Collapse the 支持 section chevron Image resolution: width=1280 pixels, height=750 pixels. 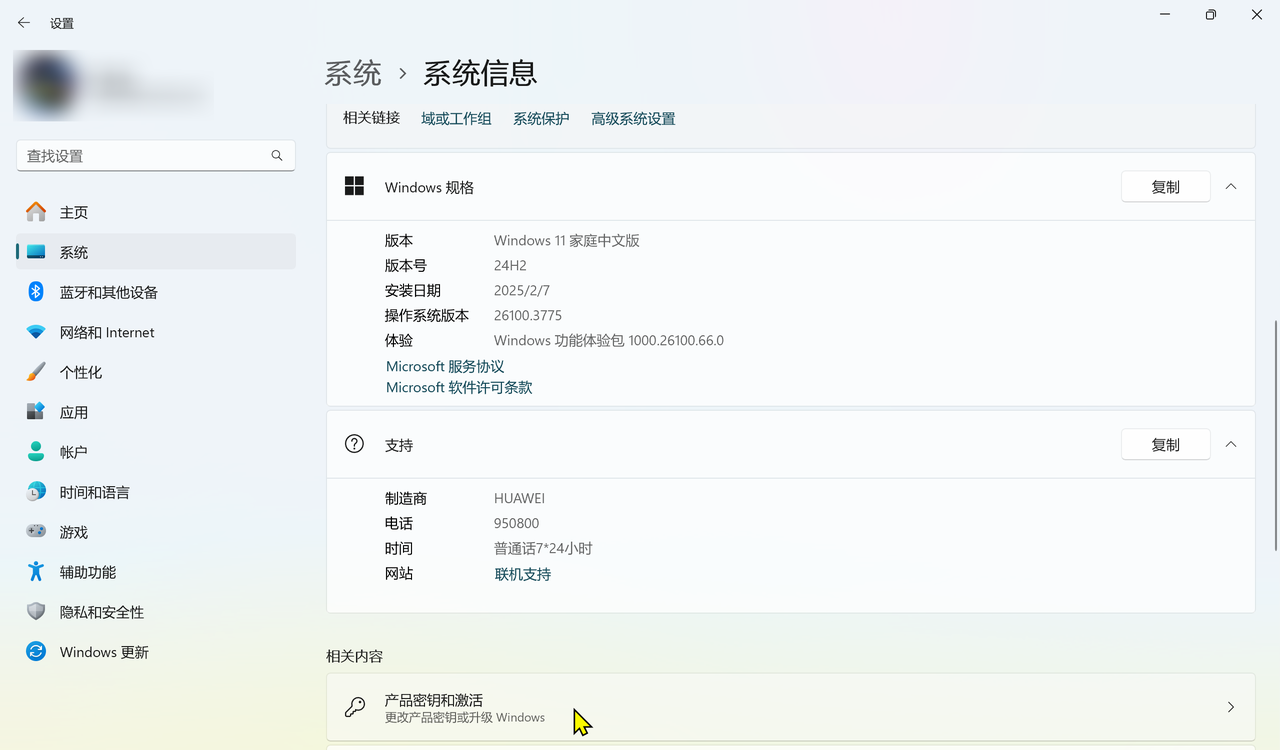click(1231, 445)
